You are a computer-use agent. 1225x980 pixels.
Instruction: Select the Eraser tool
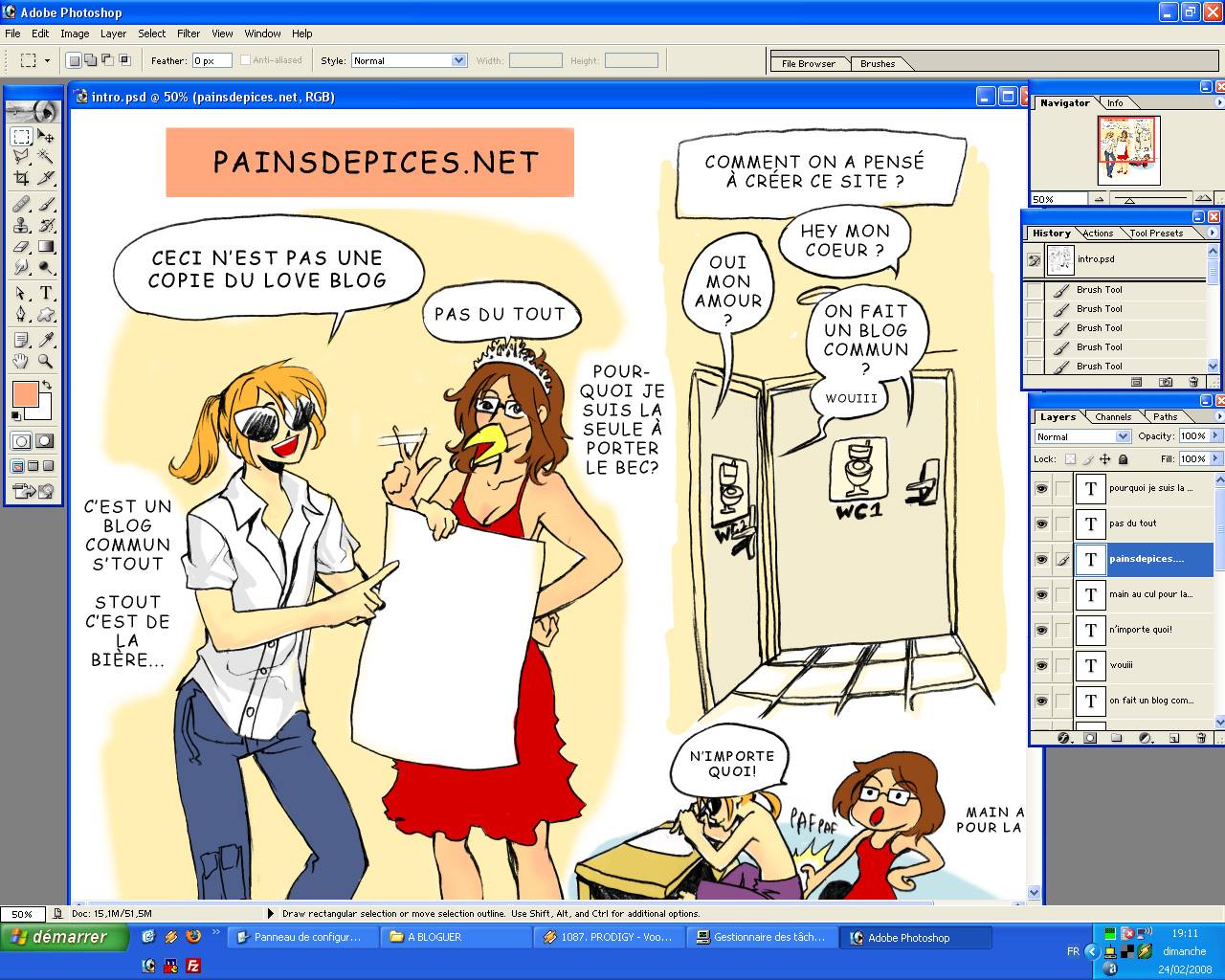pos(21,246)
